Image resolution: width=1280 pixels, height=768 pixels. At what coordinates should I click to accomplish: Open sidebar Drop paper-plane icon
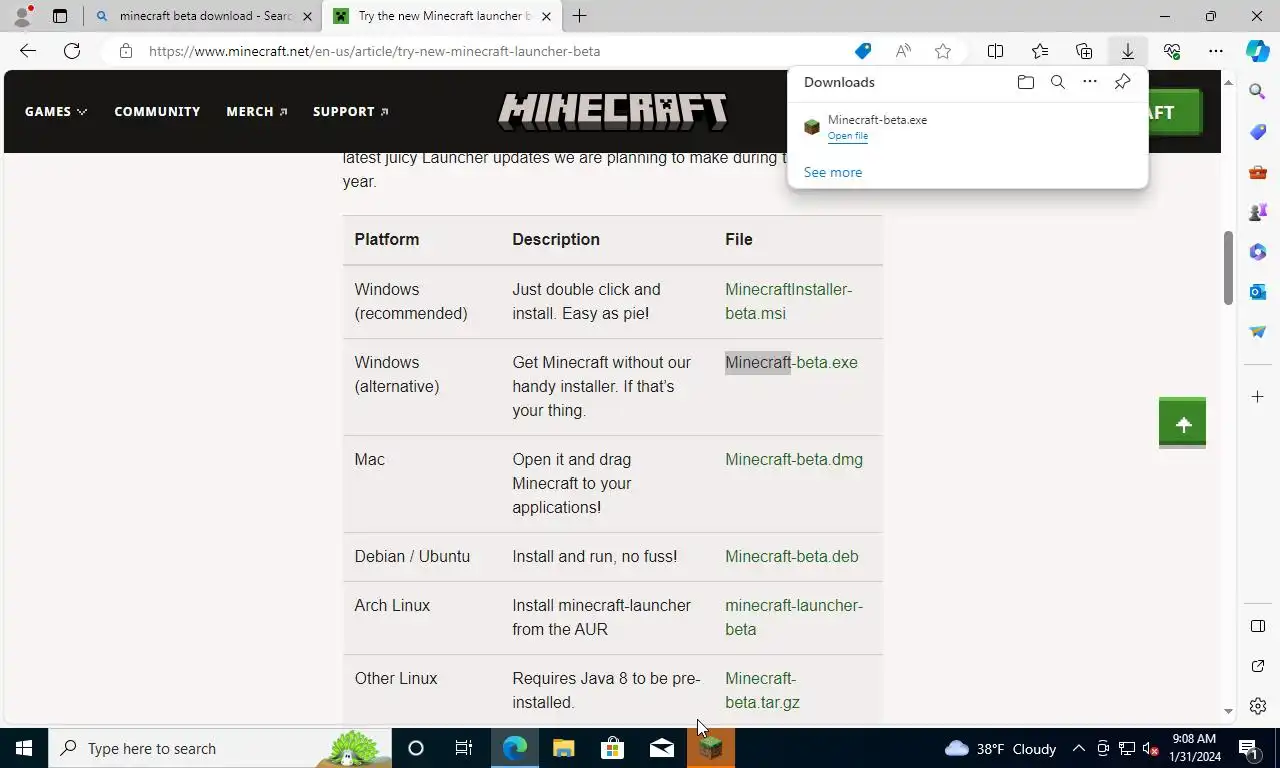(1258, 332)
